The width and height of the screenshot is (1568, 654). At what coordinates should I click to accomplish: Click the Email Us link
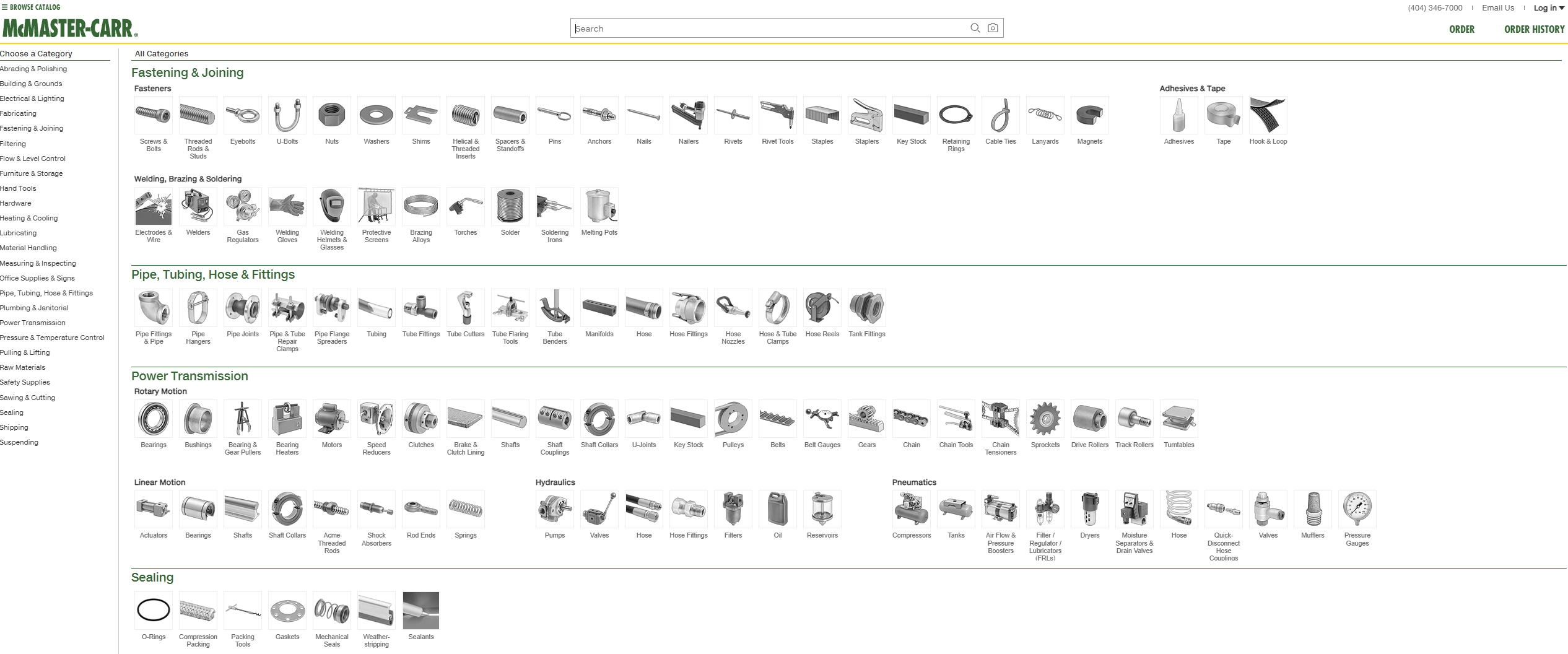coord(1497,8)
